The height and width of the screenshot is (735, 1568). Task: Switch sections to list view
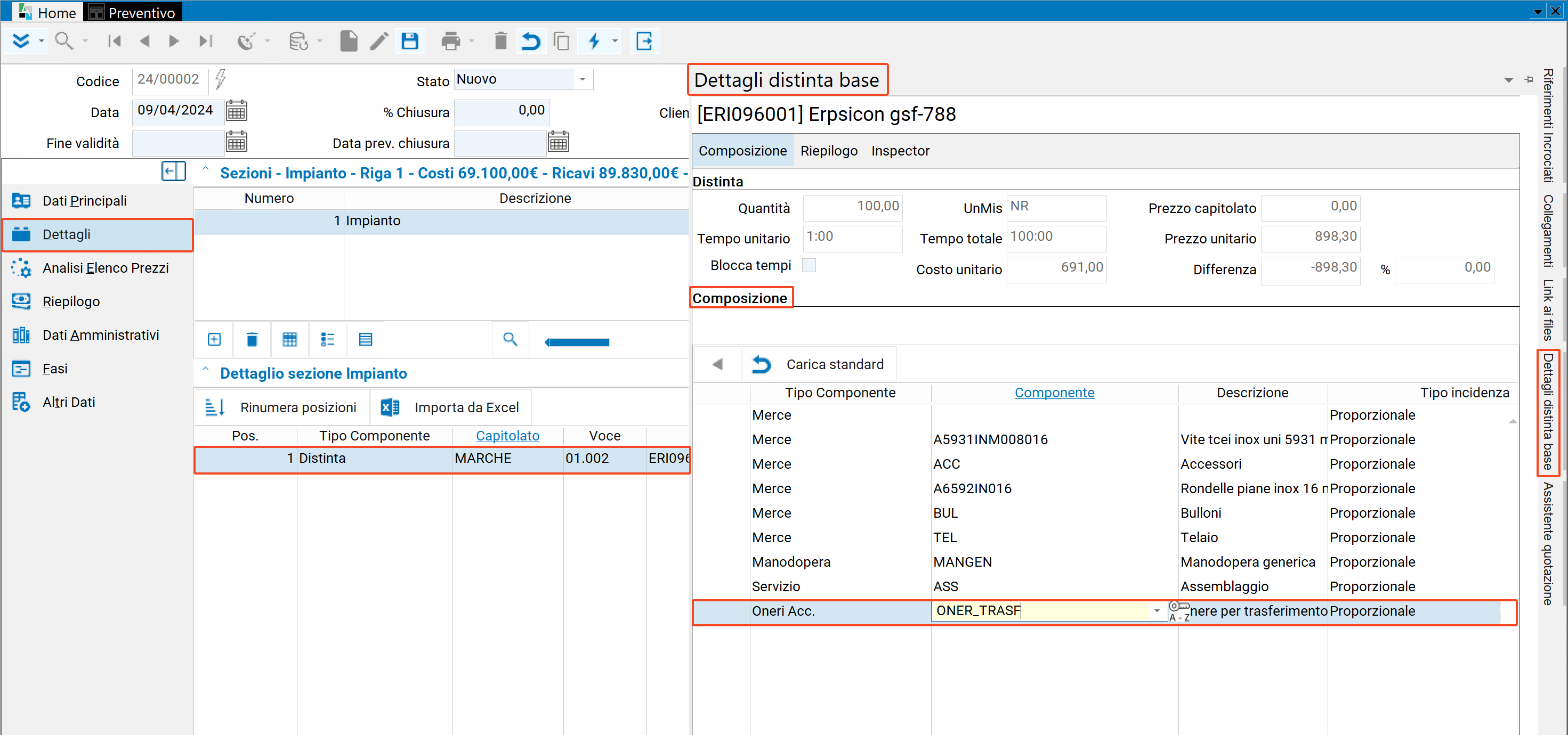point(327,339)
